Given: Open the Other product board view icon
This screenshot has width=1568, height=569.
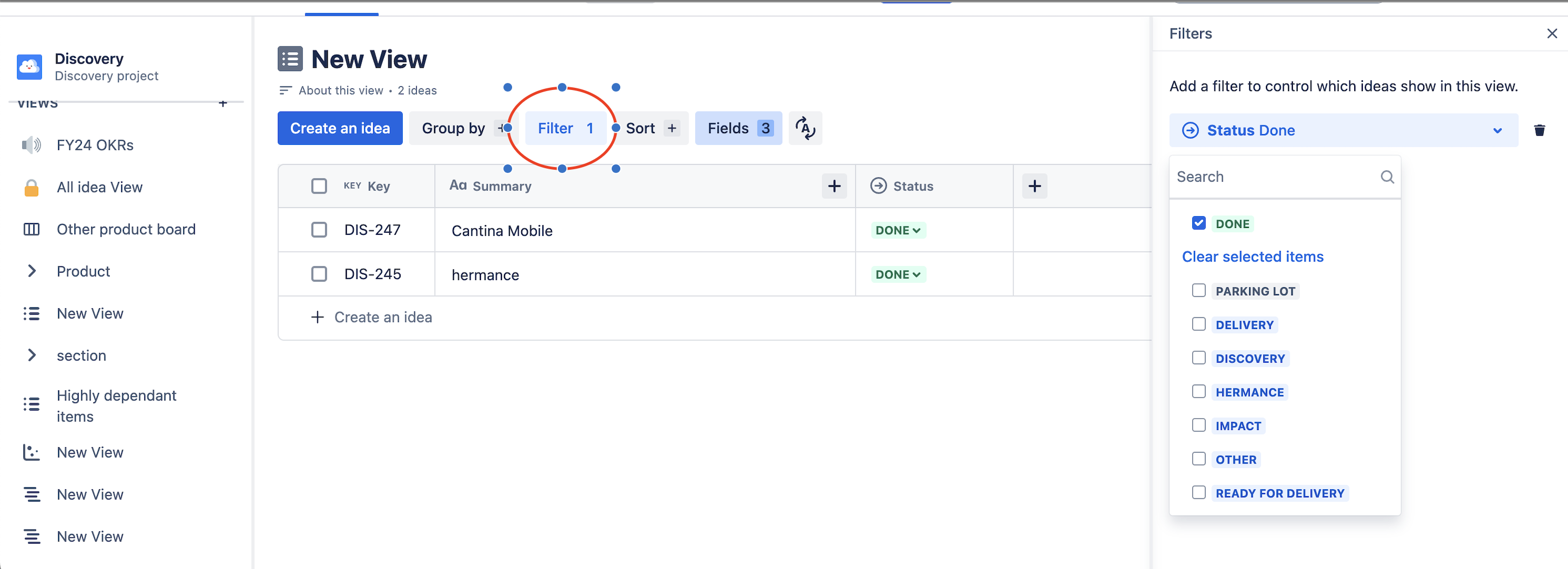Looking at the screenshot, I should click(x=31, y=229).
